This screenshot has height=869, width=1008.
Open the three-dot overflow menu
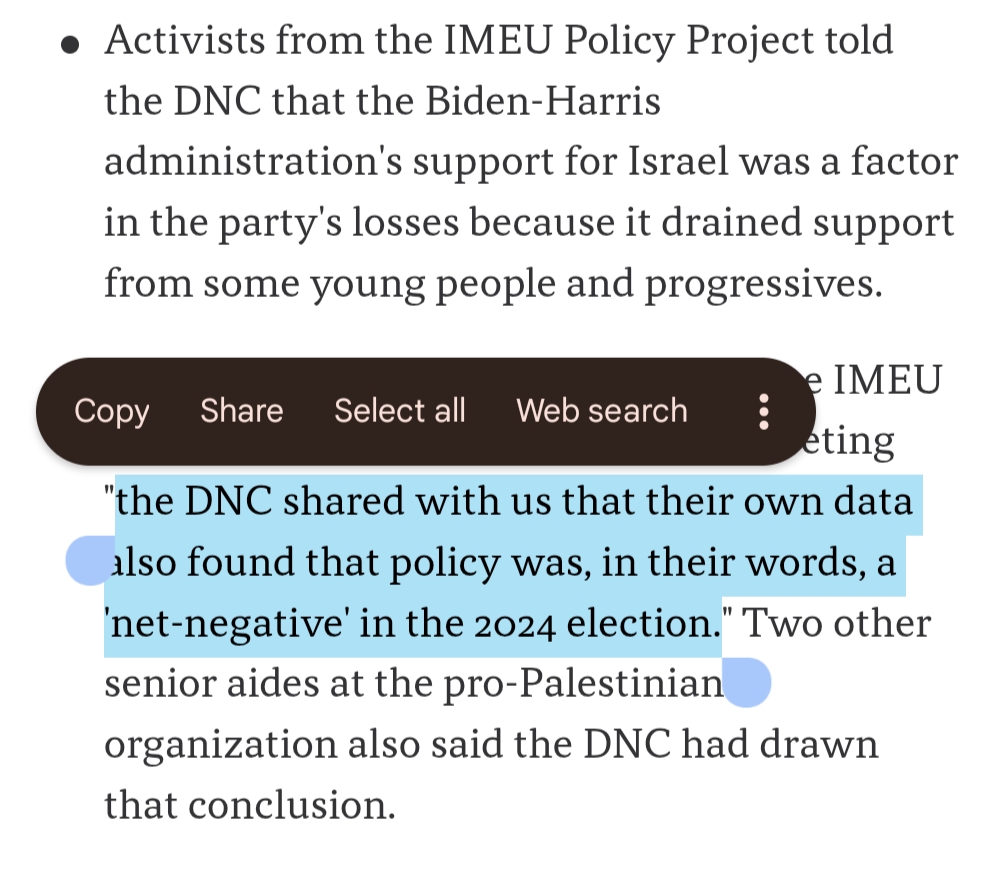(x=764, y=411)
